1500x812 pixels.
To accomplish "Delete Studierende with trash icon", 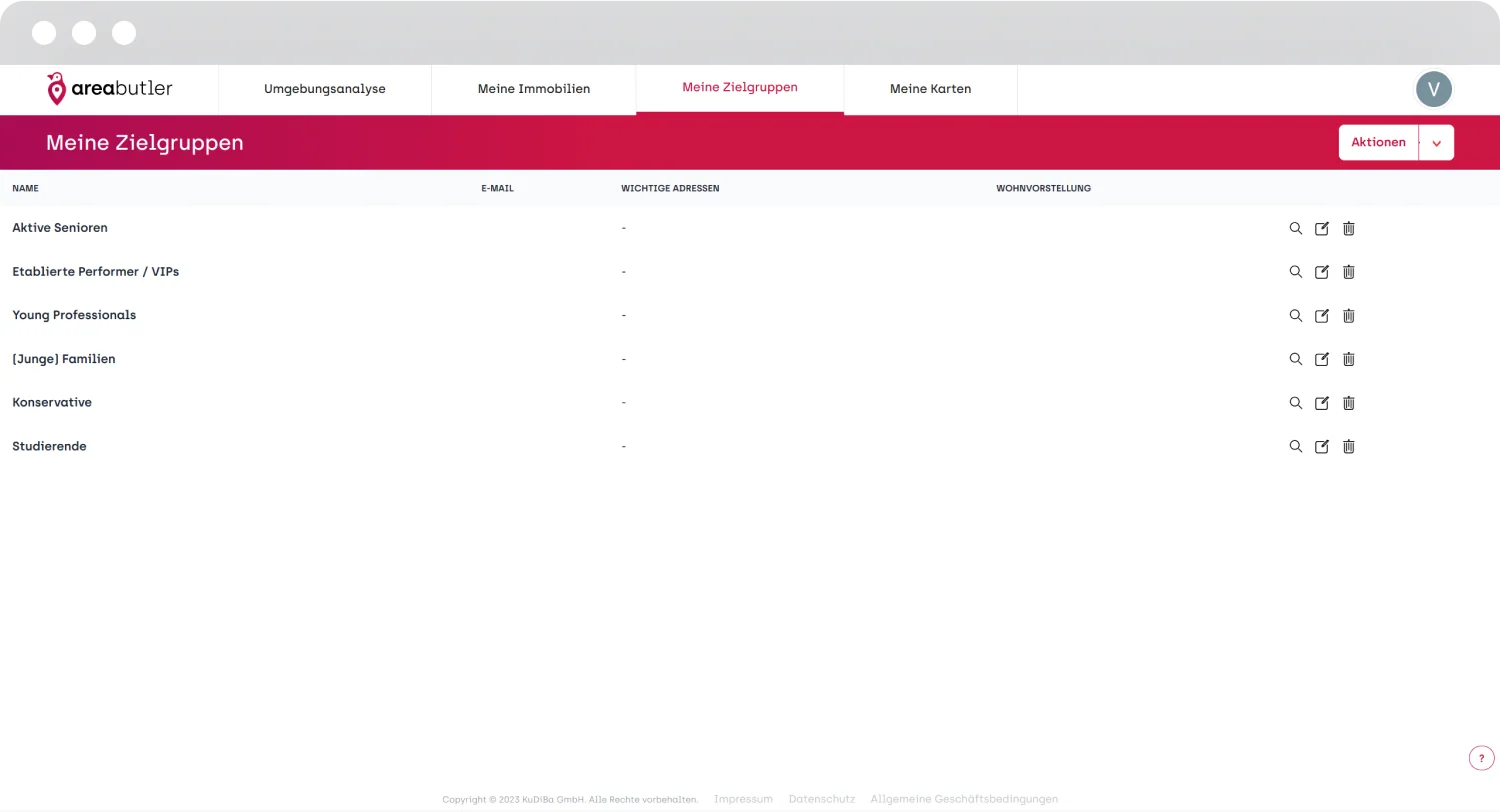I will pos(1348,446).
